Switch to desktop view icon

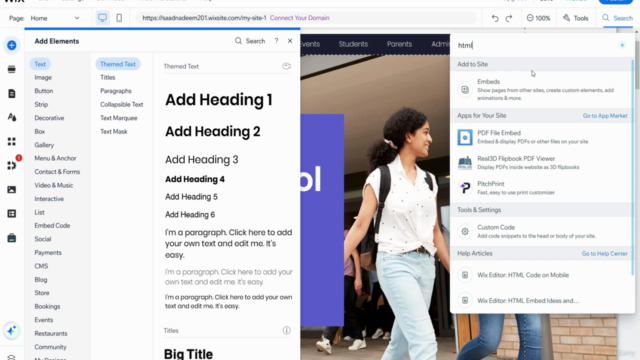coord(102,18)
